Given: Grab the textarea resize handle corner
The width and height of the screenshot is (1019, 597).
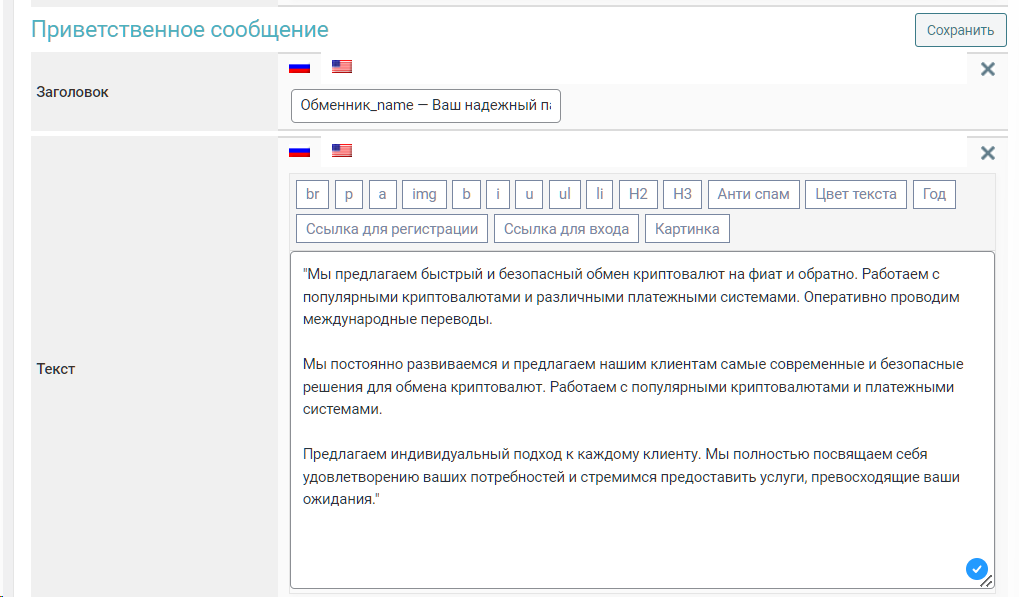Looking at the screenshot, I should click(x=987, y=581).
